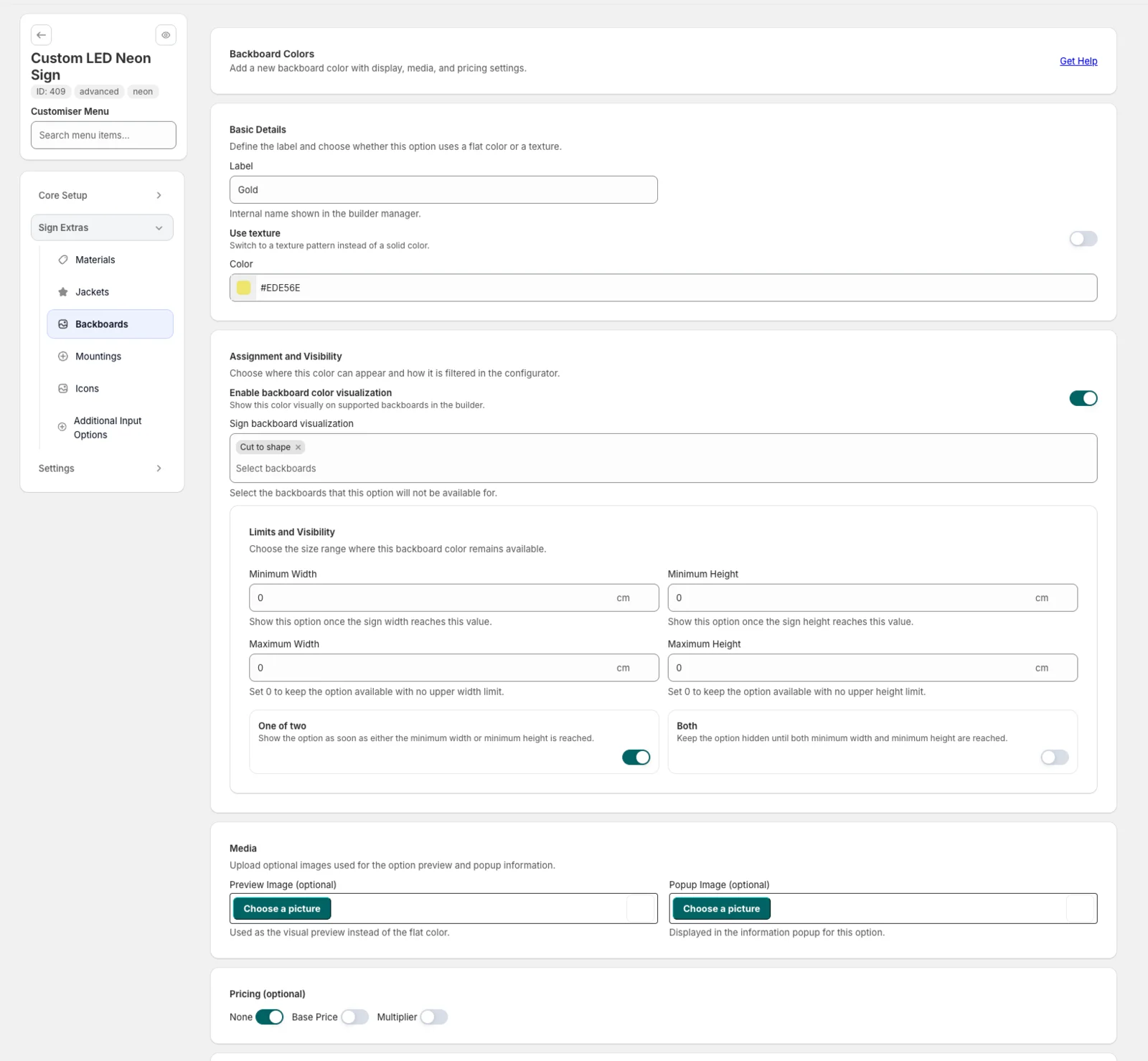Enable the Both toggle
The width and height of the screenshot is (1148, 1061).
click(1054, 758)
